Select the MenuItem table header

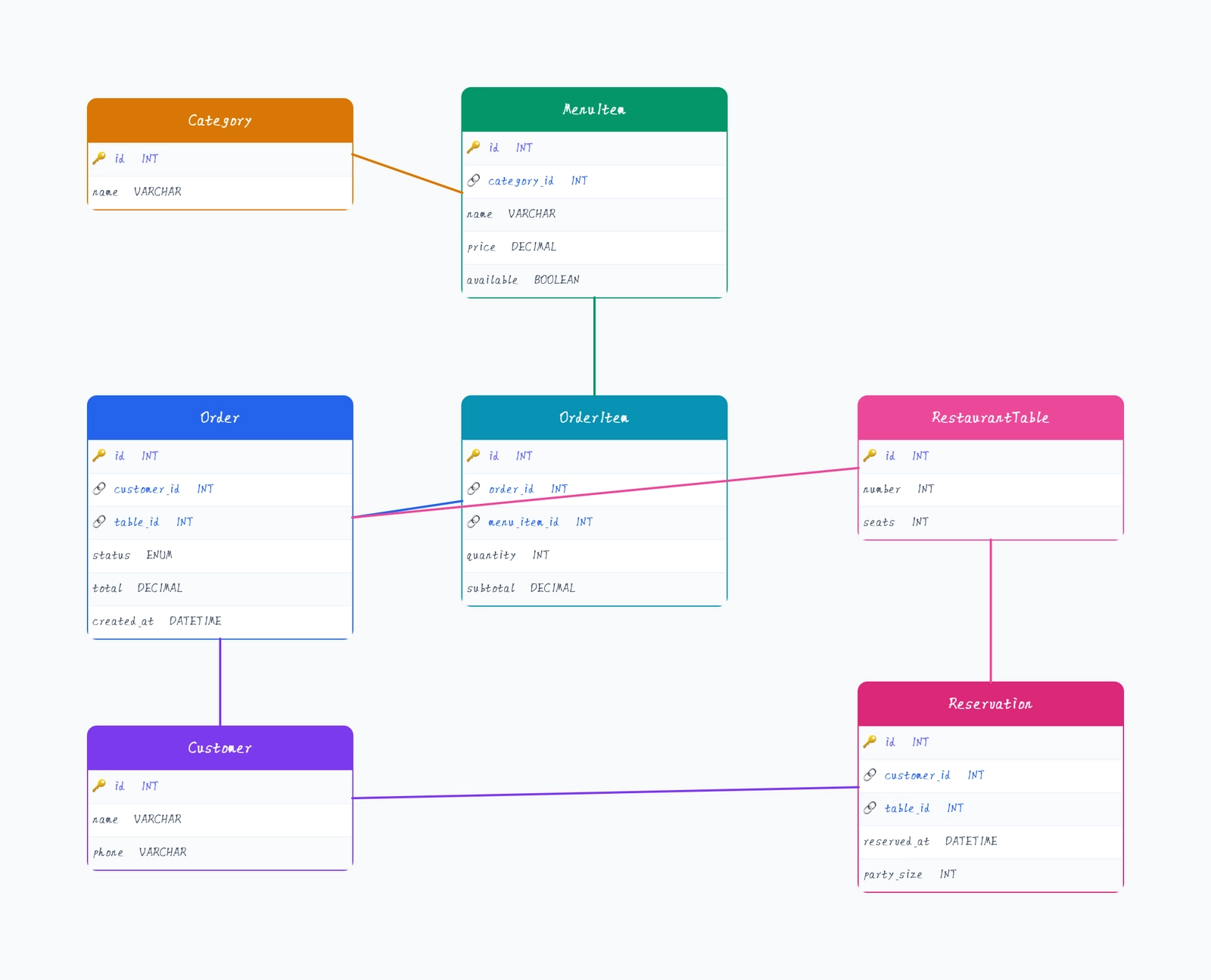[594, 110]
